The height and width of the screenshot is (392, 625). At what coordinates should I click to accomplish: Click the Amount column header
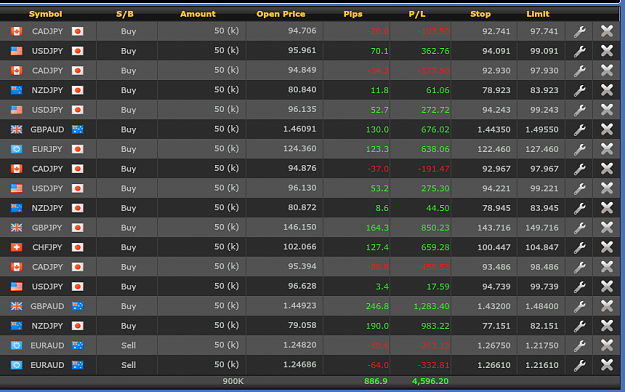[198, 14]
